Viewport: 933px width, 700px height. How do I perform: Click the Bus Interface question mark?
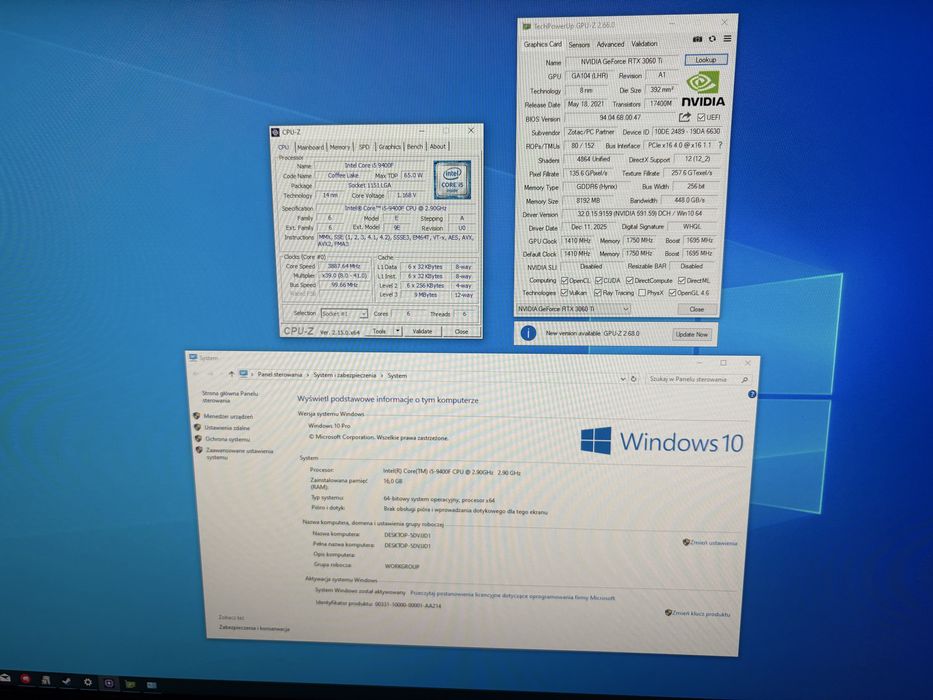pos(720,145)
